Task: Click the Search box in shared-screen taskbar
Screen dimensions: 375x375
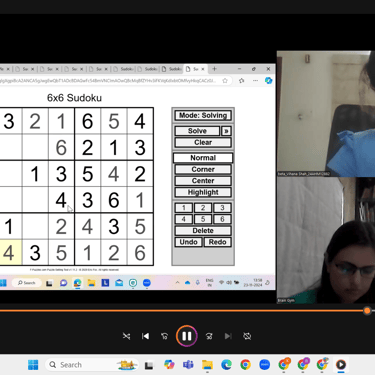Action: [26, 283]
